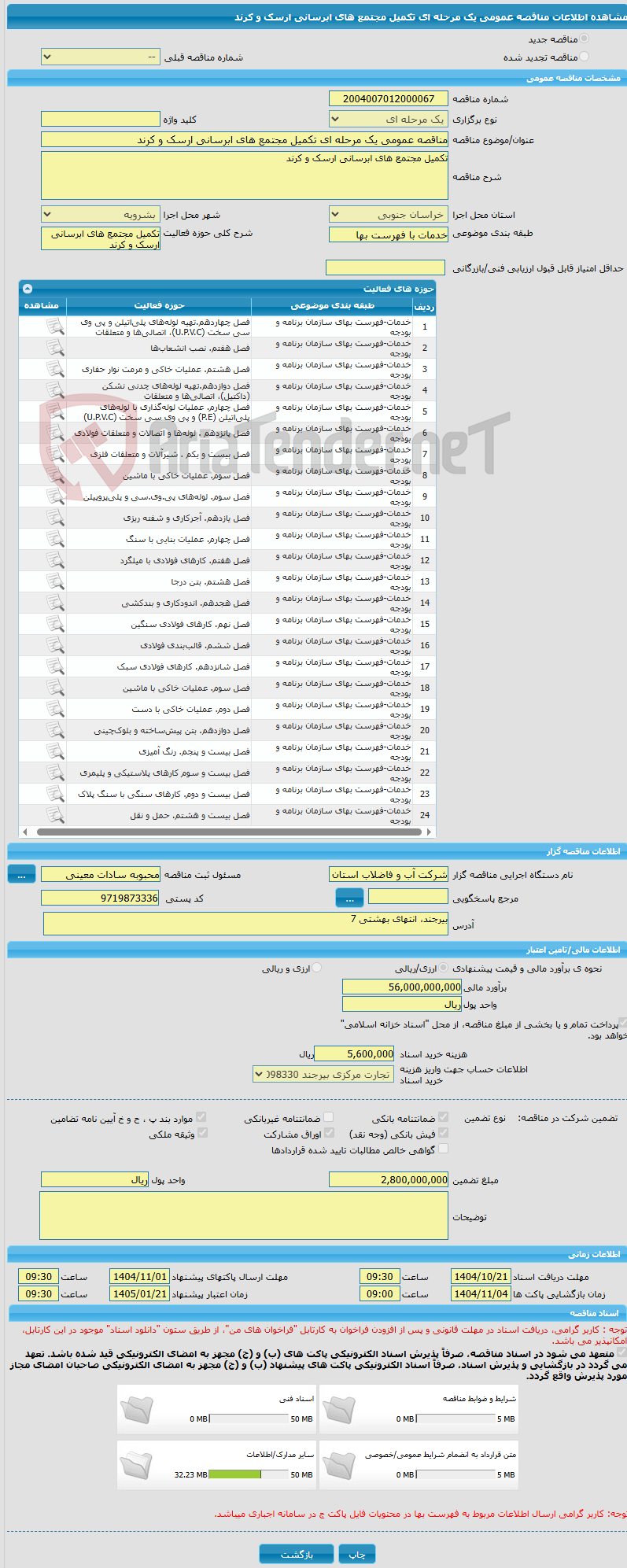Select the ارزی و ریالی radio option
Screen dimensions: 627x1568
tap(316, 968)
